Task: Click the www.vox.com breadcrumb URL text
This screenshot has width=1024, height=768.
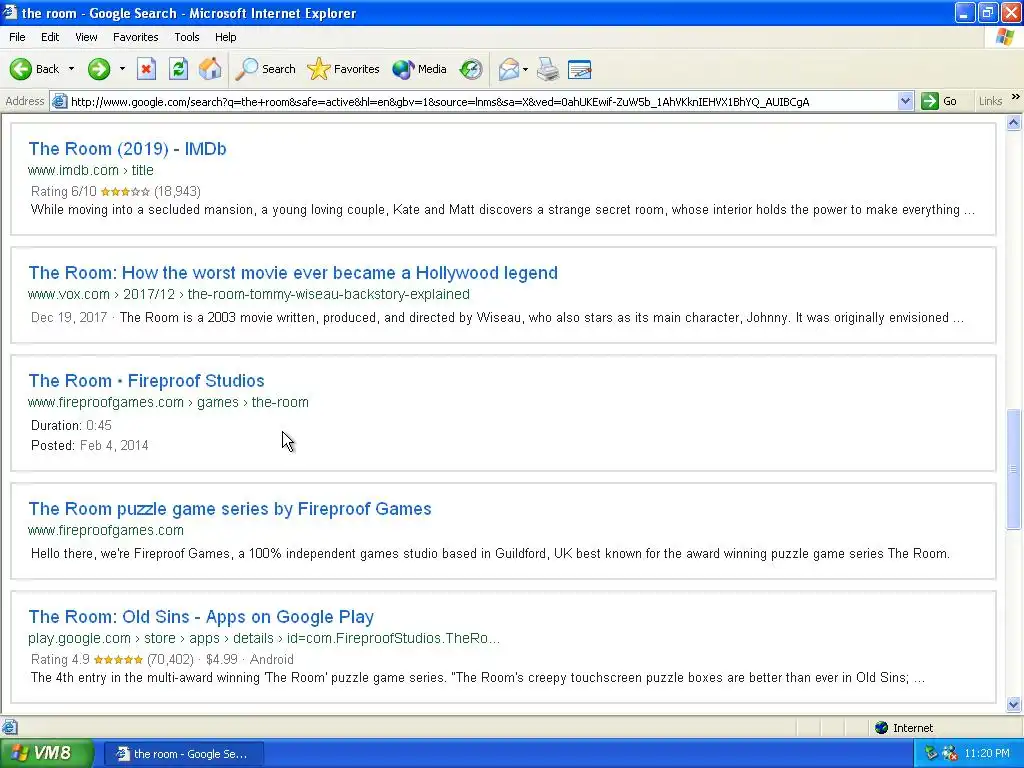Action: [x=249, y=295]
